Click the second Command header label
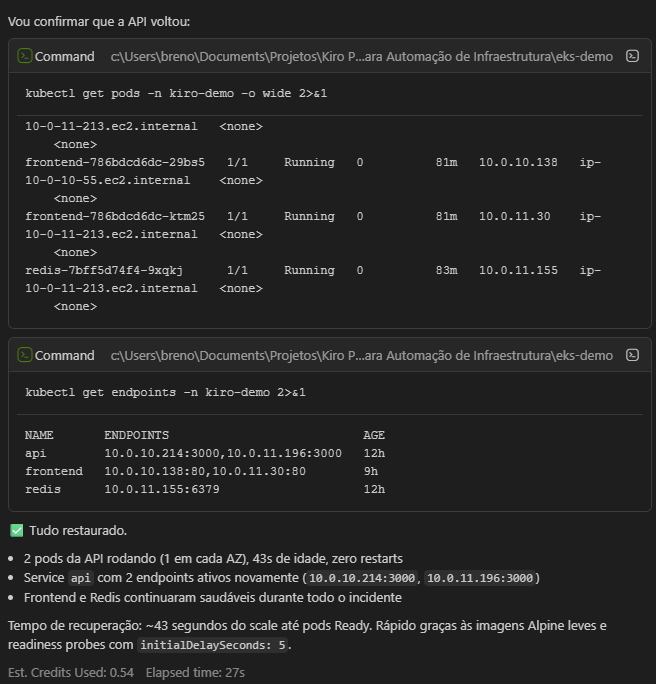Screen dimensions: 656x684 64,355
